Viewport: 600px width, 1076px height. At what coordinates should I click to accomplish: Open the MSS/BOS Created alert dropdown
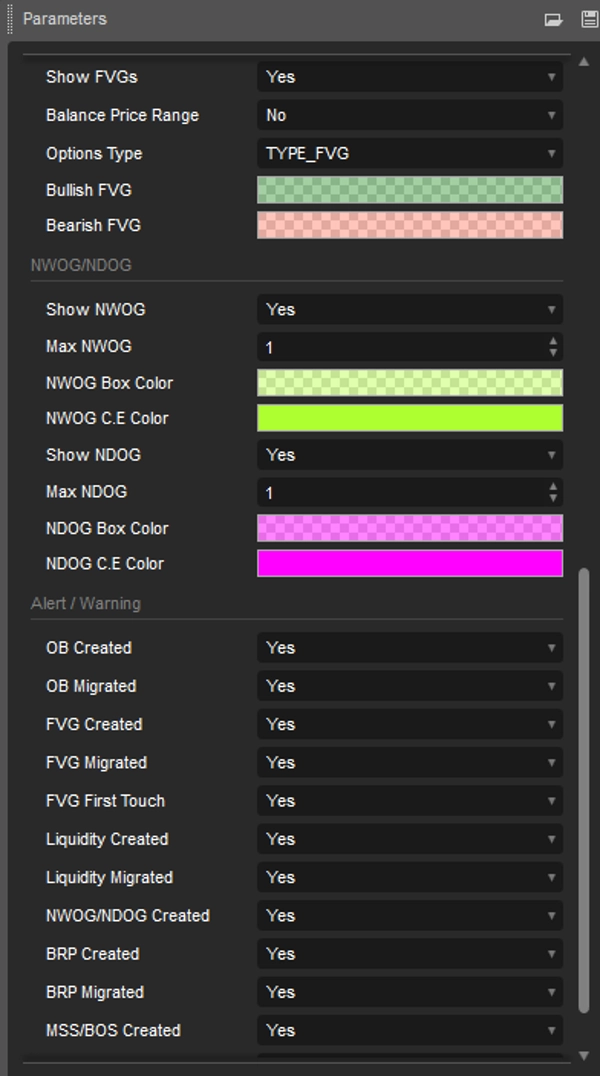(x=409, y=1030)
